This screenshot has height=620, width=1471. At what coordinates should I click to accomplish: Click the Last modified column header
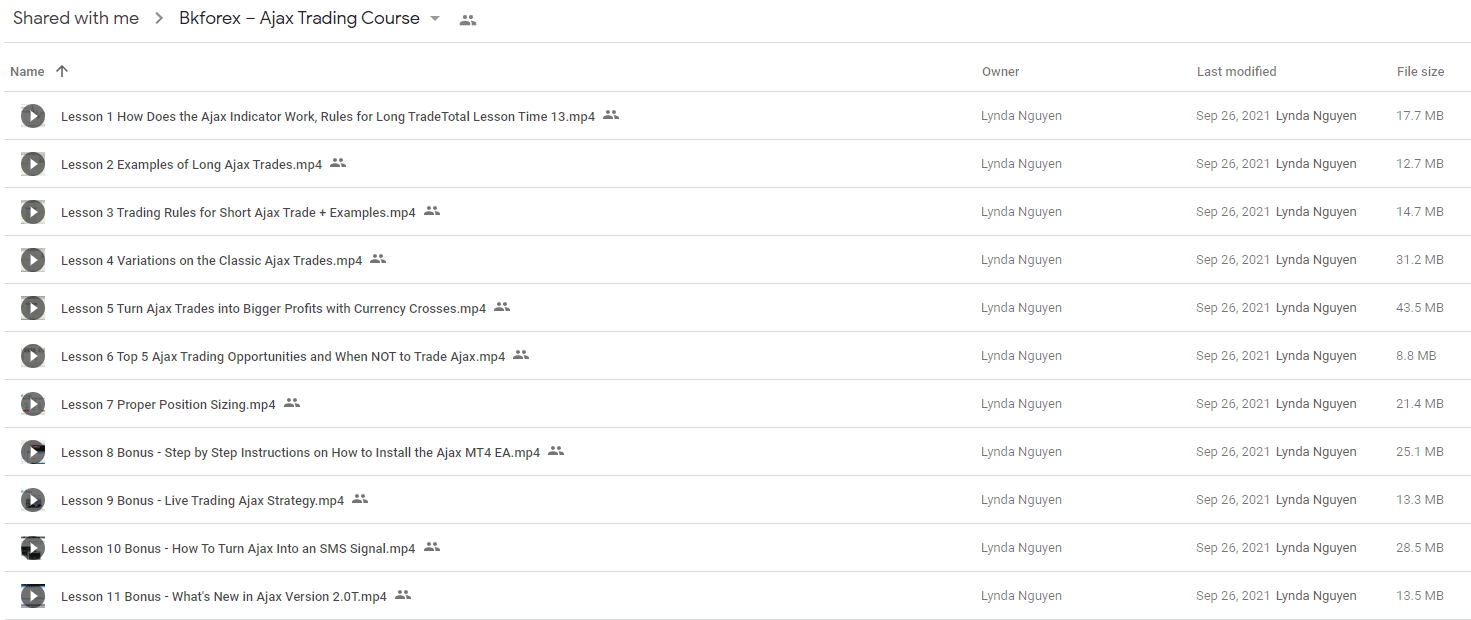1236,72
